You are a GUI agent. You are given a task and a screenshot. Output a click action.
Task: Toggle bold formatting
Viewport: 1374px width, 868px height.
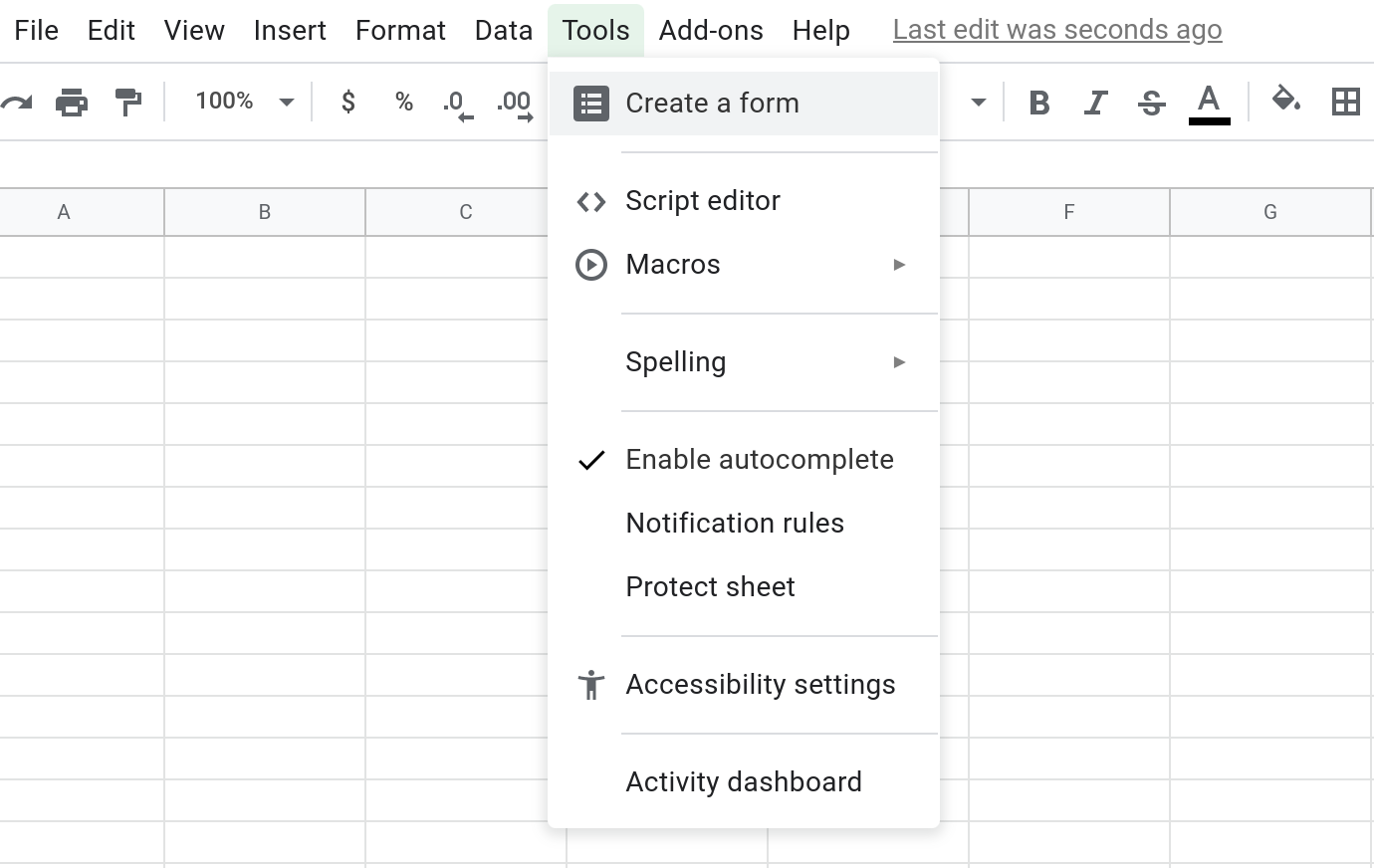[x=1038, y=103]
